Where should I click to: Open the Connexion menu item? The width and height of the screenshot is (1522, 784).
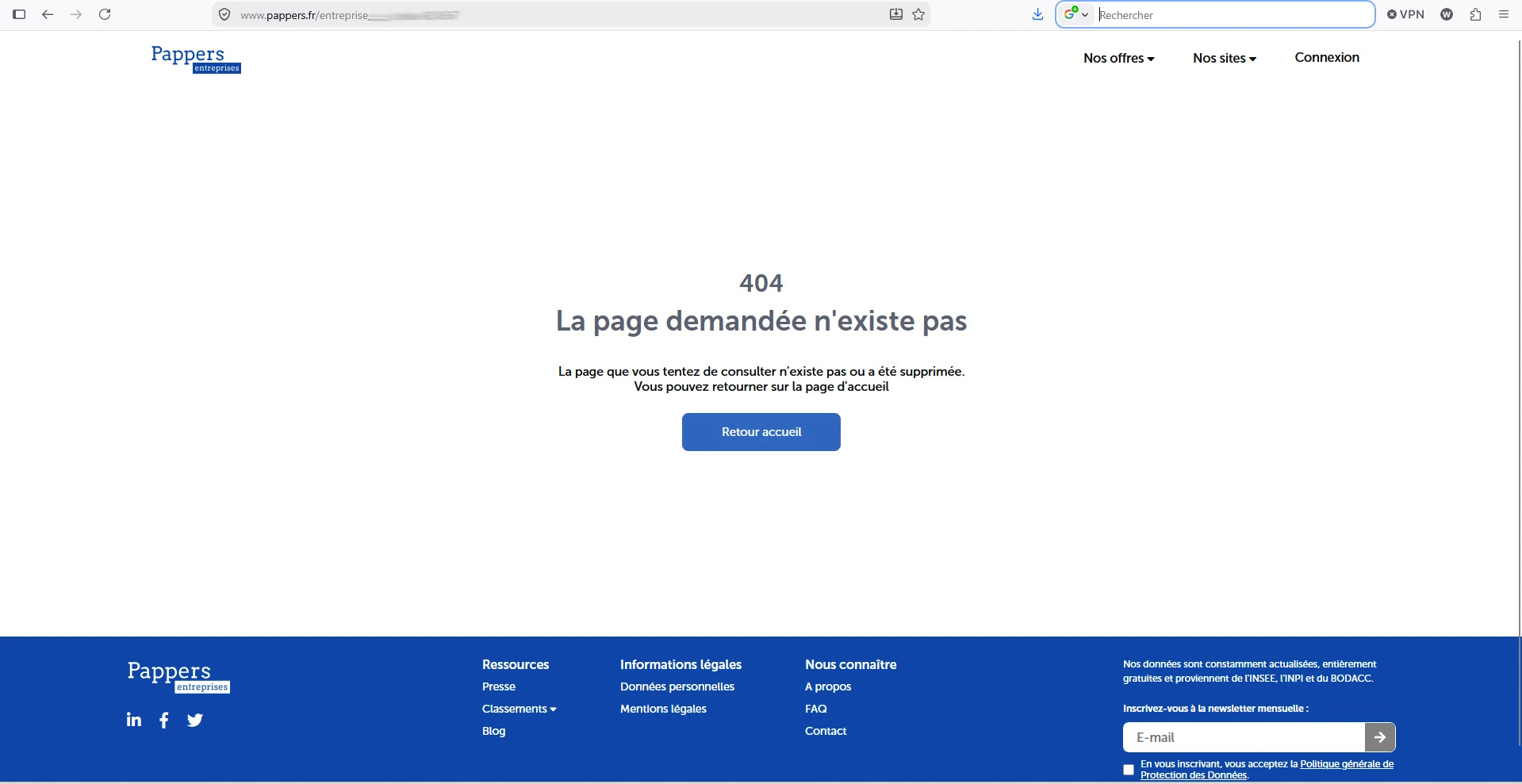tap(1327, 57)
